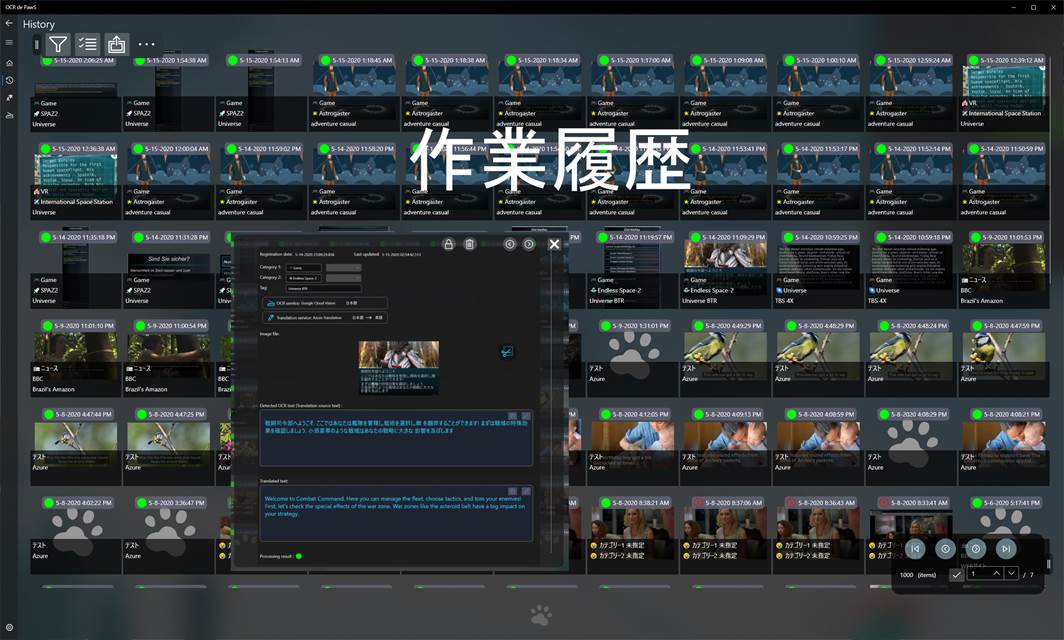The image size is (1064, 640).
Task: Click the back arrow beside History
Action: click(9, 23)
